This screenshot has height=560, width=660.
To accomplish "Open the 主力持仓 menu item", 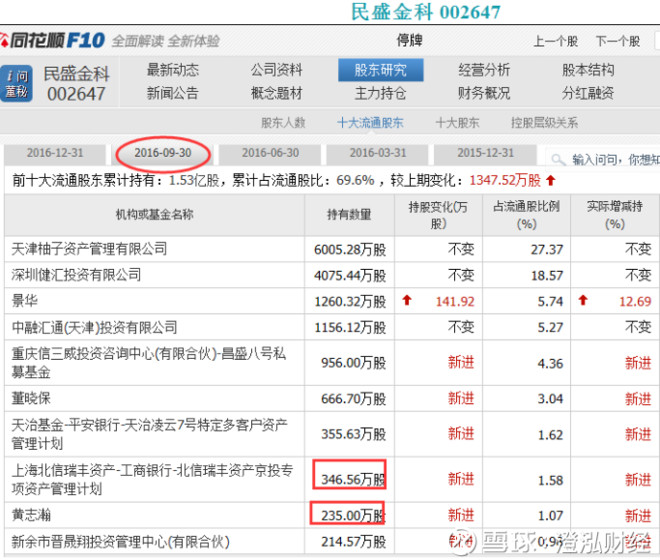I will coord(381,93).
